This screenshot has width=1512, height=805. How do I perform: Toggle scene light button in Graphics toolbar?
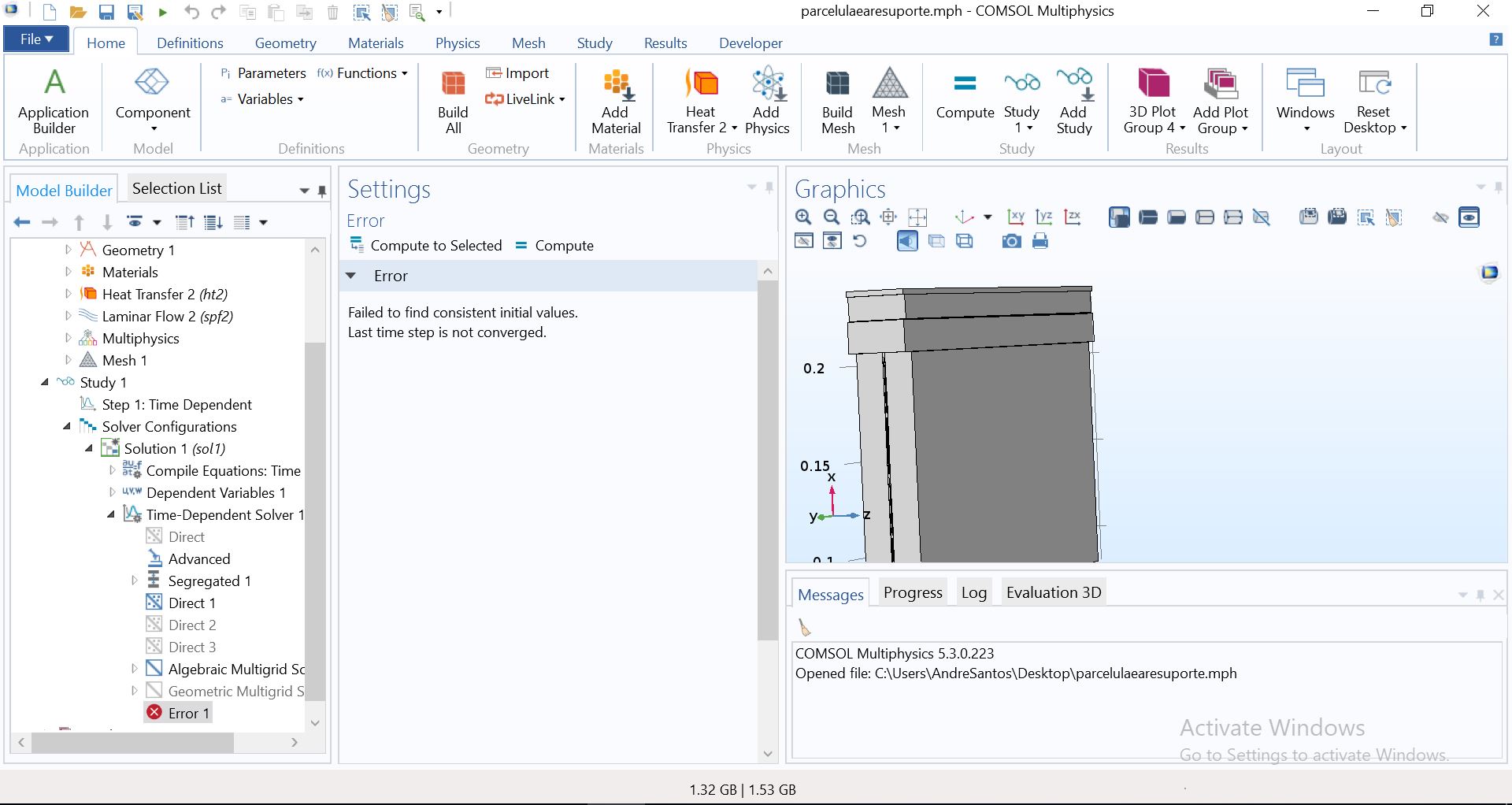click(x=907, y=242)
